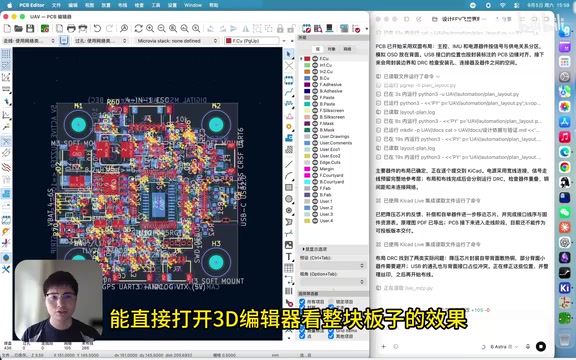Choose the Draw Rectangle tool
This screenshot has height=360, width=576.
pyautogui.click(x=289, y=187)
